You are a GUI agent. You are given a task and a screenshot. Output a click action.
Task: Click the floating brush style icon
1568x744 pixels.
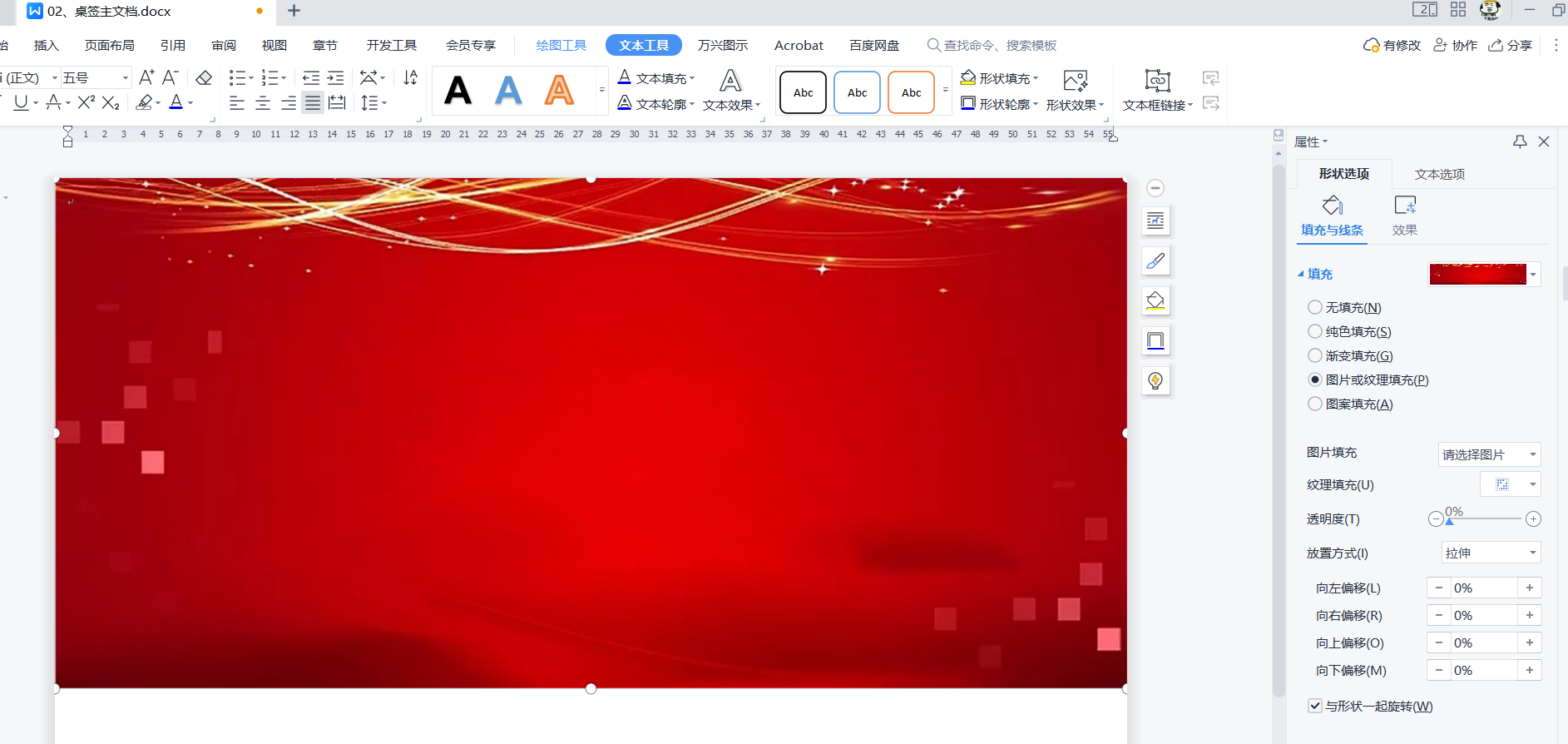[x=1155, y=260]
